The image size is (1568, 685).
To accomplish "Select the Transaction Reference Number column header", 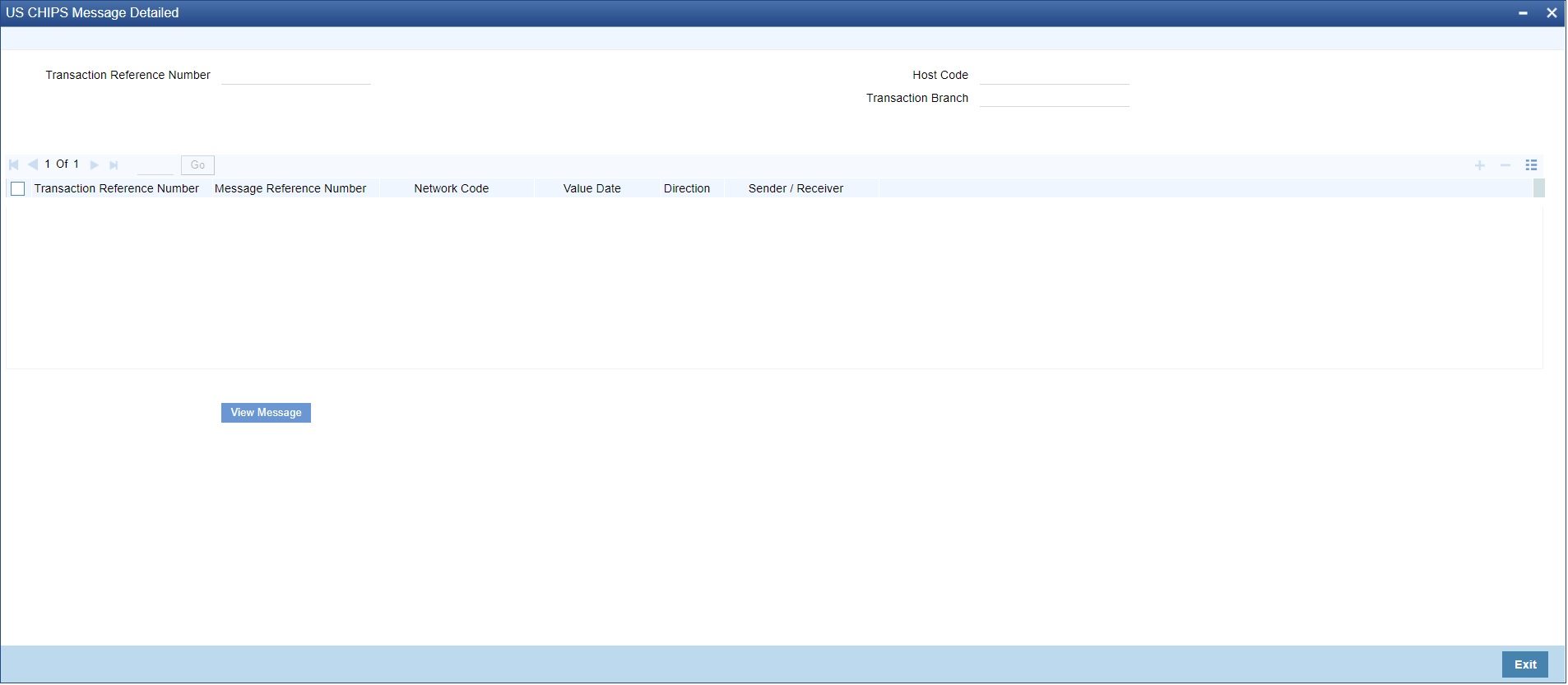I will 117,189.
